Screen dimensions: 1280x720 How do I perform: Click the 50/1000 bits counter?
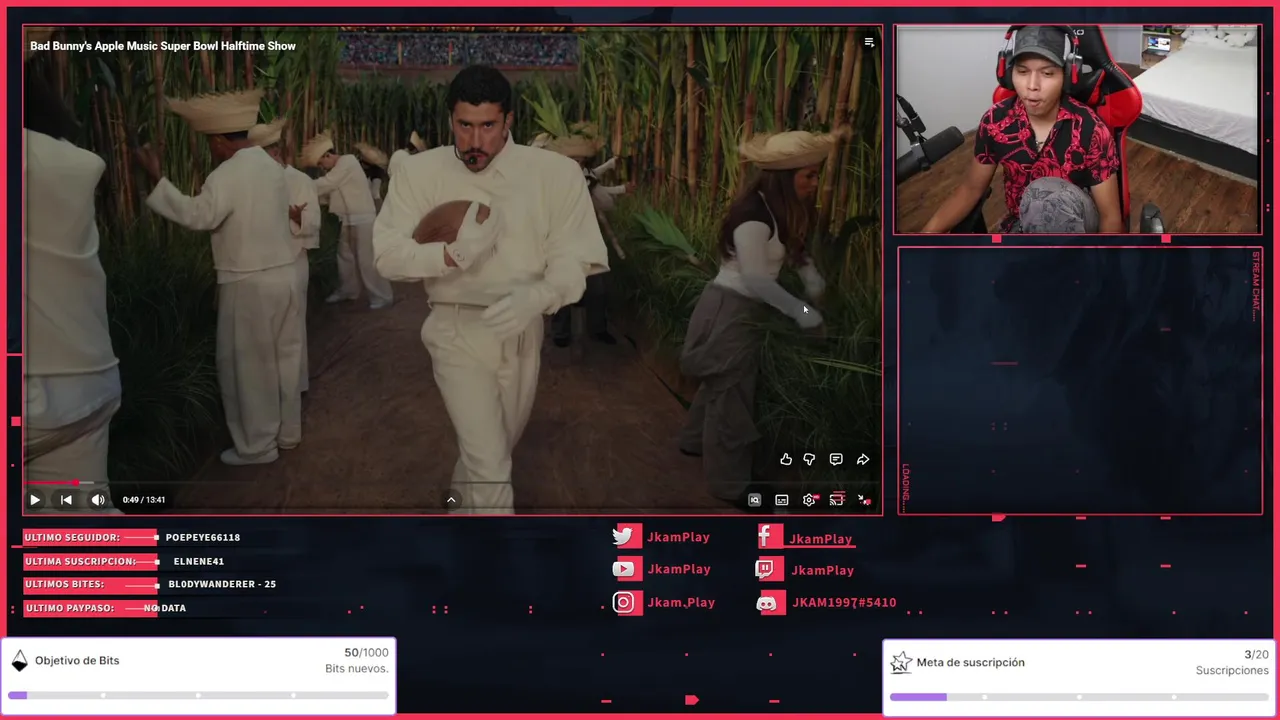coord(366,653)
